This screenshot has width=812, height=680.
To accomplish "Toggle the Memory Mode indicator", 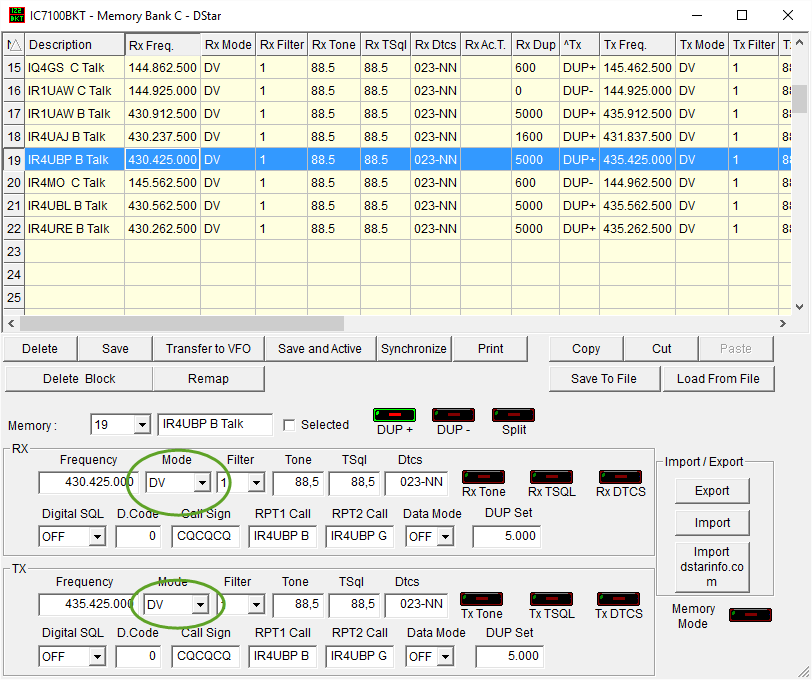I will coord(750,615).
